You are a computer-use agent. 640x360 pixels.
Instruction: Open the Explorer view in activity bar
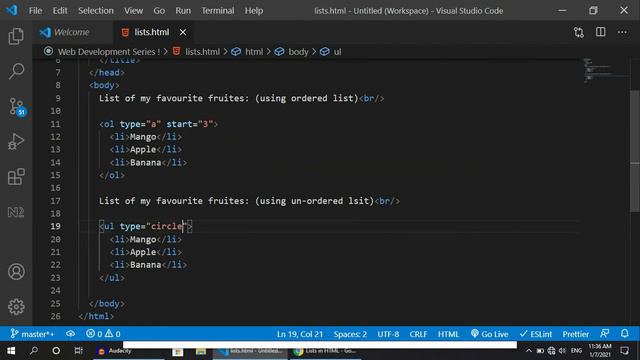[16, 36]
